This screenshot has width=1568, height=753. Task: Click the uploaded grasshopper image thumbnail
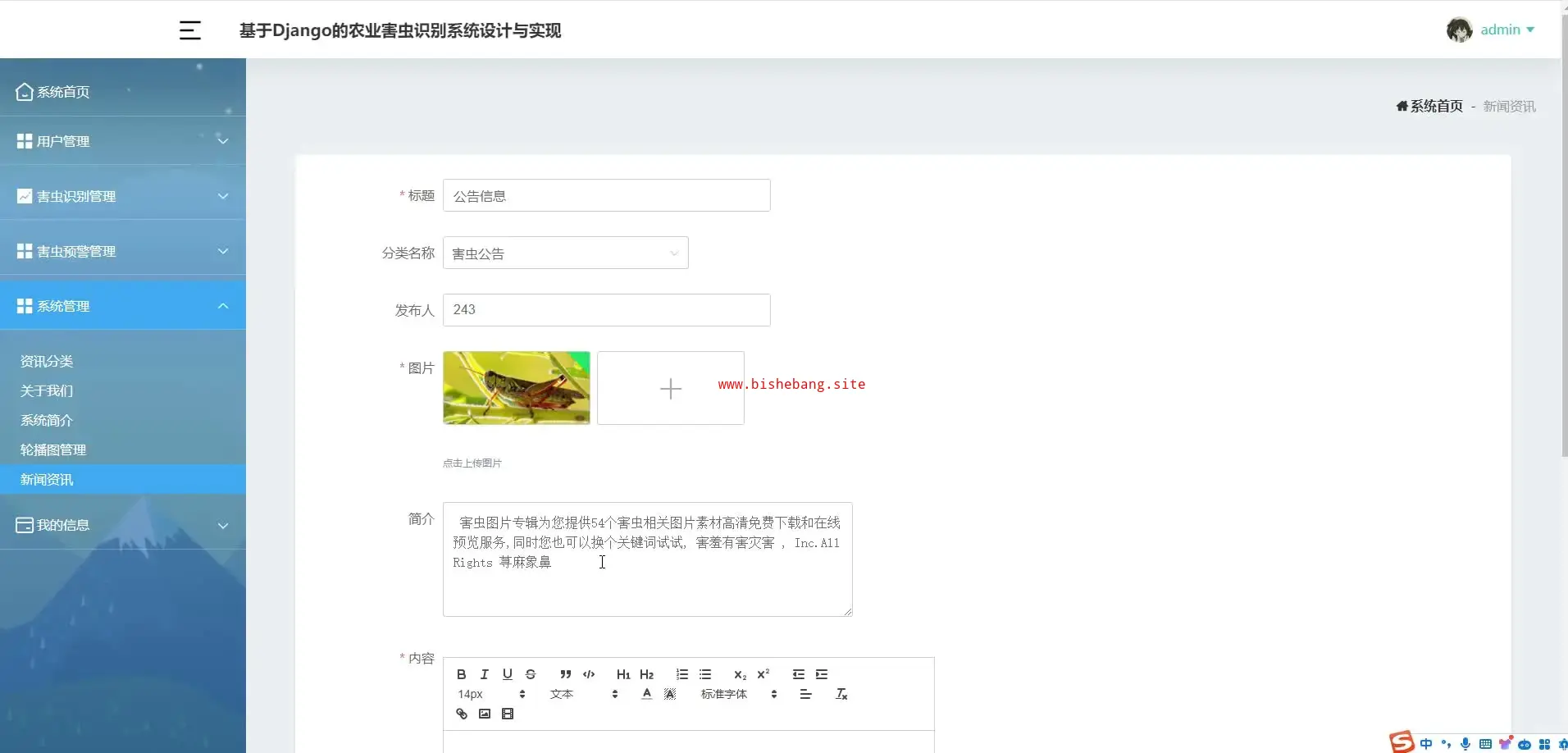(517, 388)
